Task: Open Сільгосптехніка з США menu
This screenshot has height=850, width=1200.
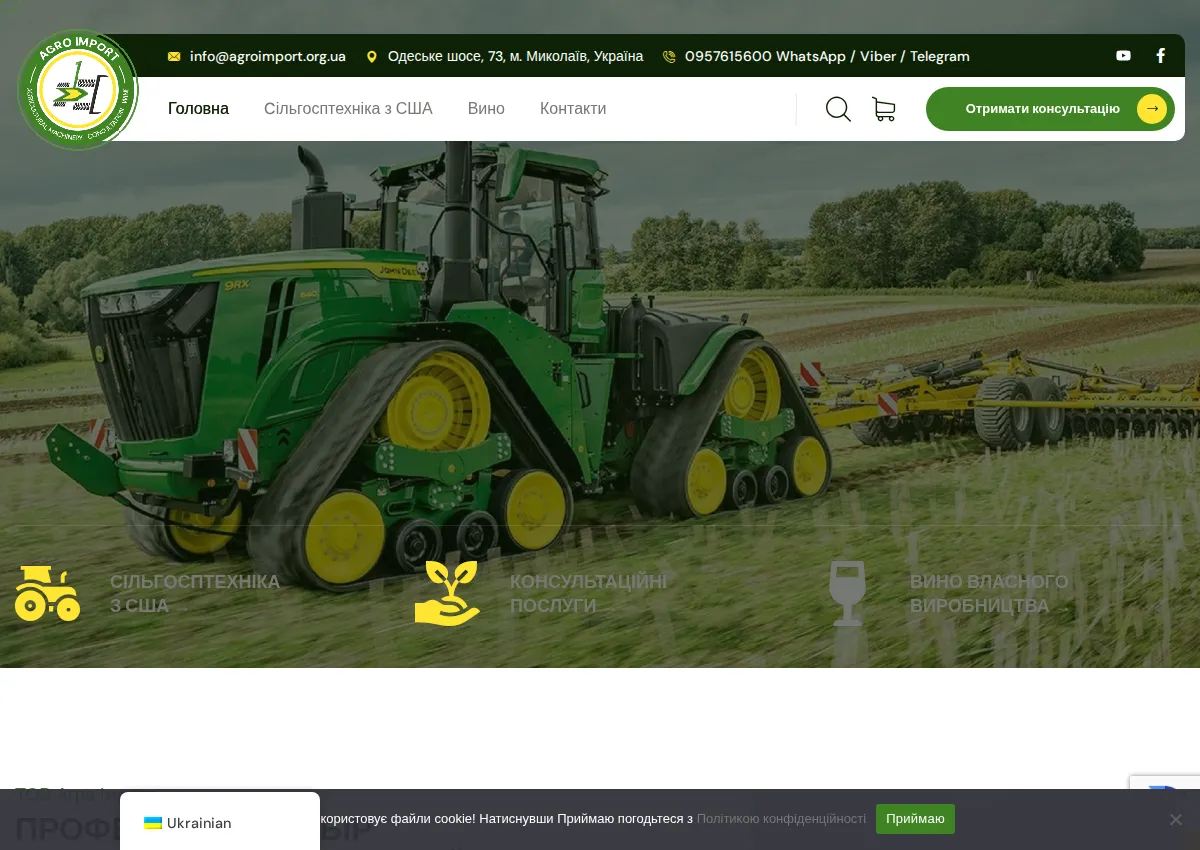Action: tap(348, 109)
